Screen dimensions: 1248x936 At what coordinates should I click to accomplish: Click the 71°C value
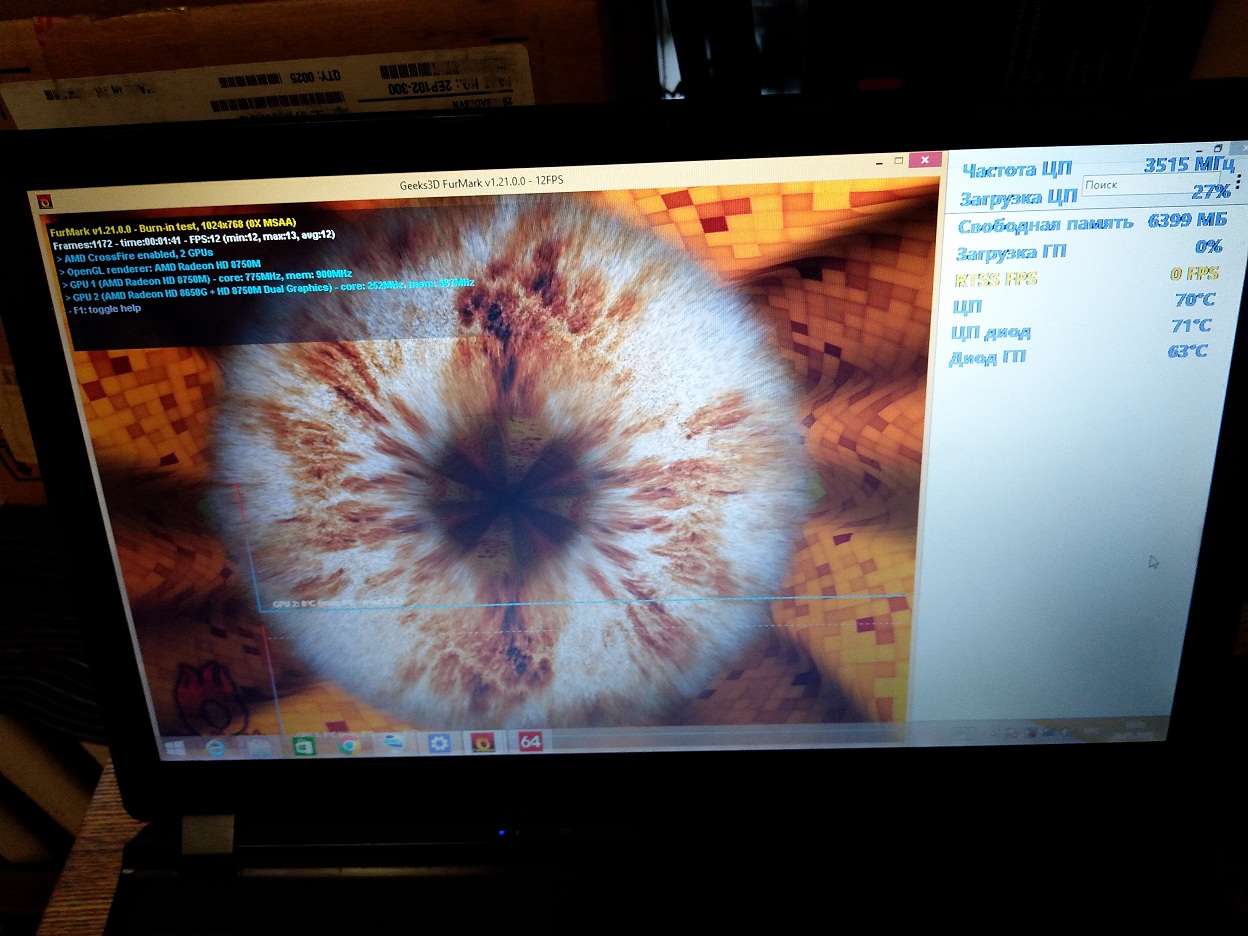coord(1190,325)
